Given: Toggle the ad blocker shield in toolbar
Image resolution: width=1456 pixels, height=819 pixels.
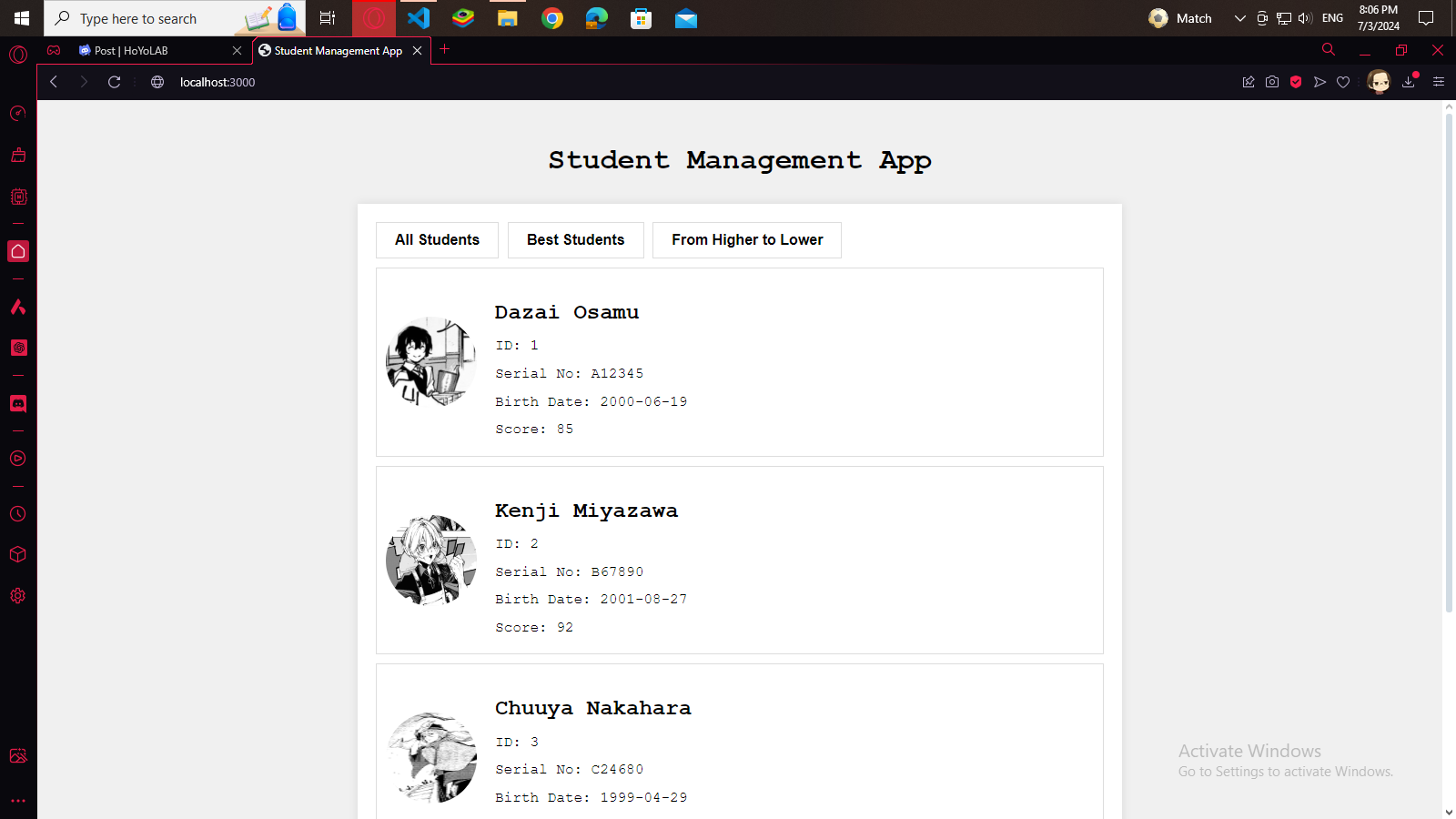Looking at the screenshot, I should [1296, 82].
